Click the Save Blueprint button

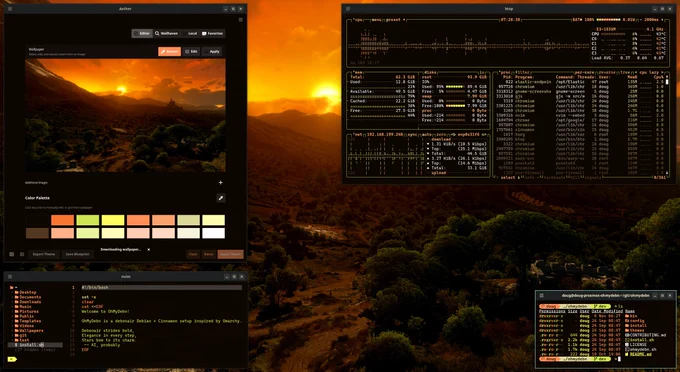77,255
